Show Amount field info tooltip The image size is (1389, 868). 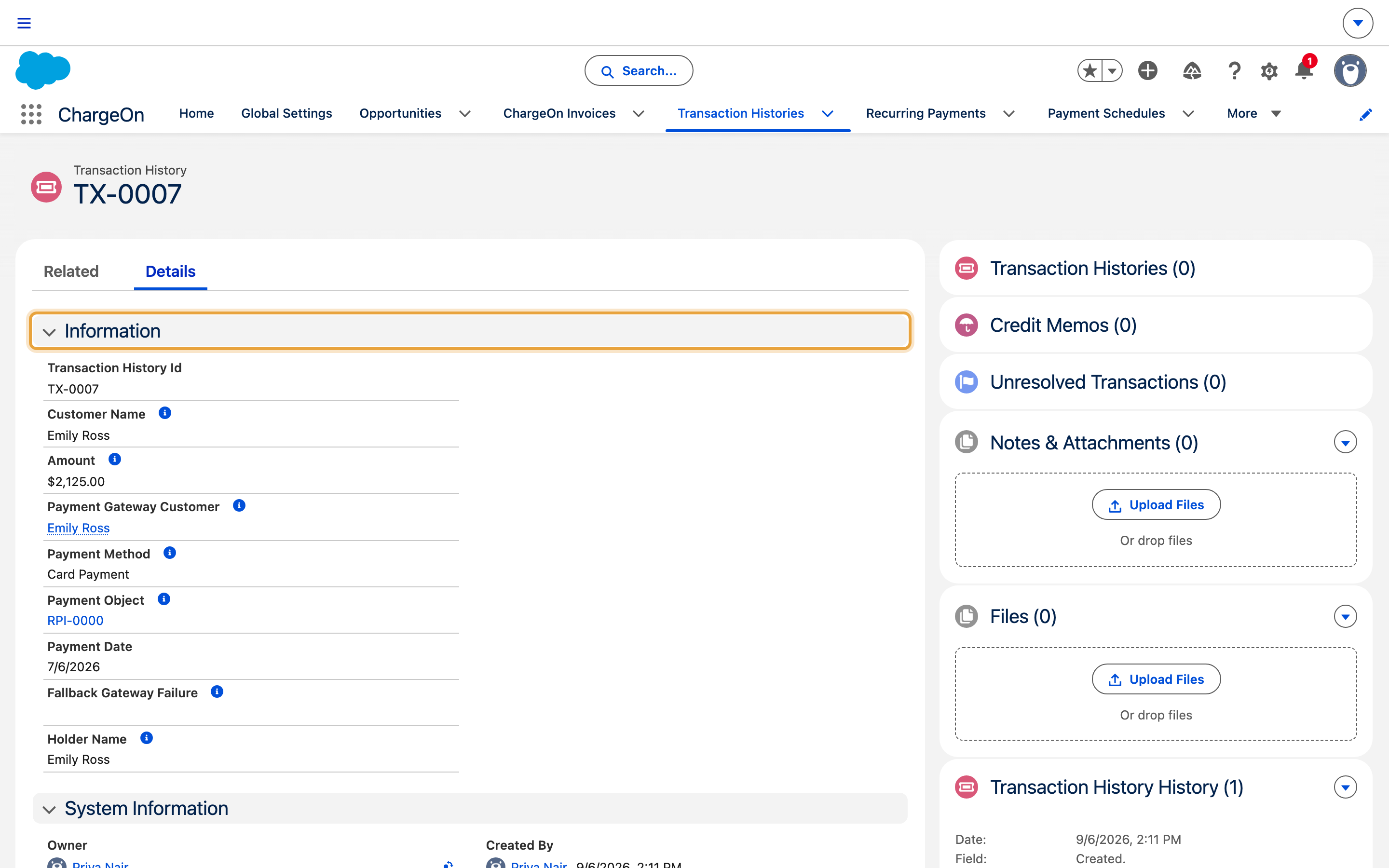point(115,460)
